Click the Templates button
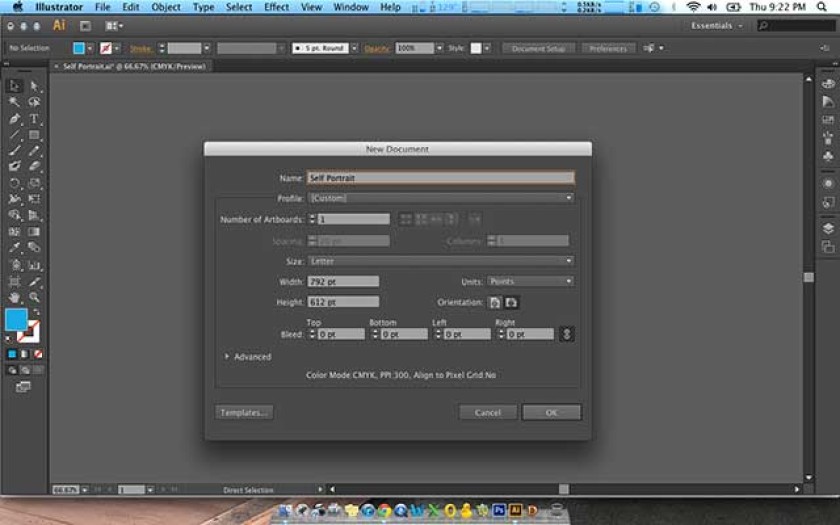This screenshot has width=840, height=525. click(x=244, y=412)
